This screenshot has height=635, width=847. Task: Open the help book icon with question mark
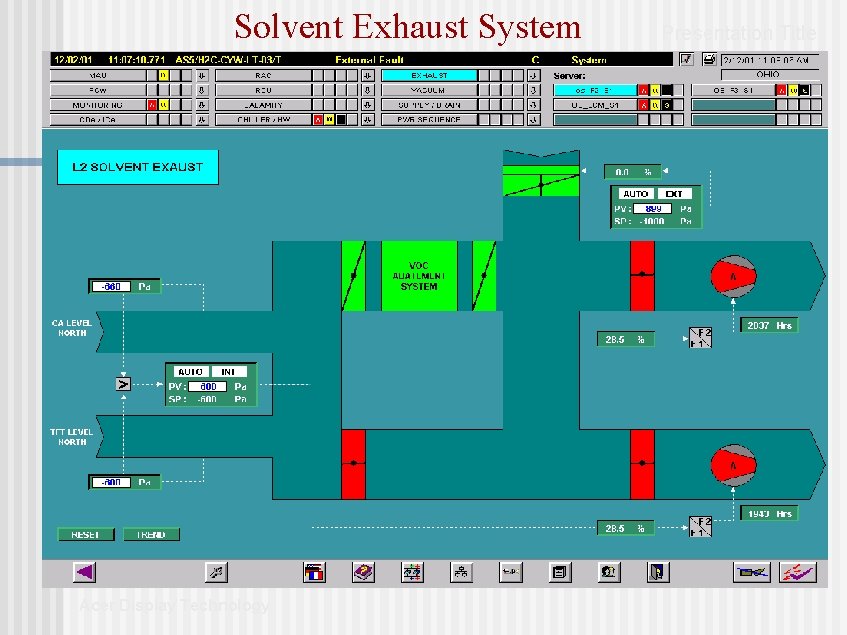[x=363, y=572]
